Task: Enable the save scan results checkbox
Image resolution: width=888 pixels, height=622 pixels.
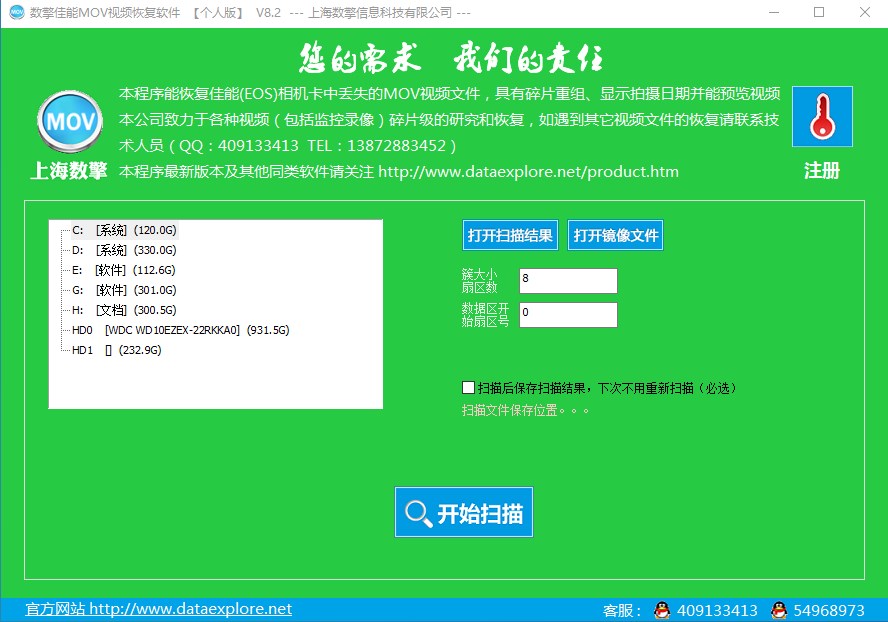Action: pyautogui.click(x=467, y=387)
